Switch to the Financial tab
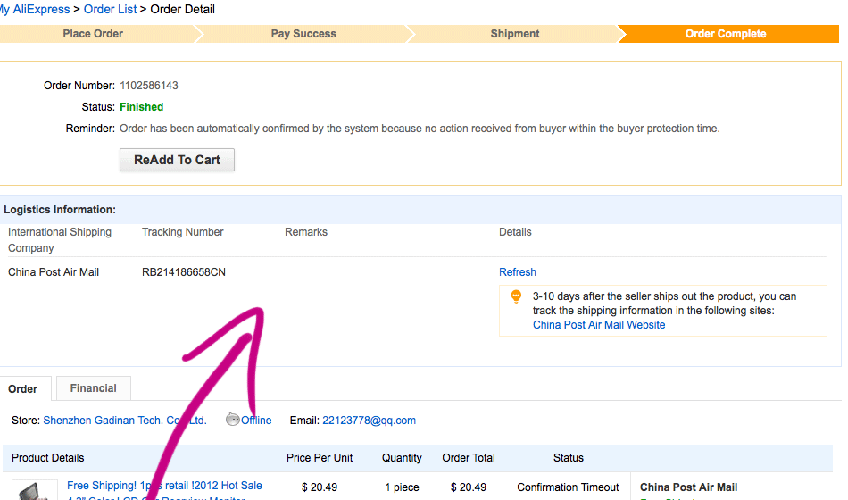The image size is (848, 500). [x=93, y=388]
